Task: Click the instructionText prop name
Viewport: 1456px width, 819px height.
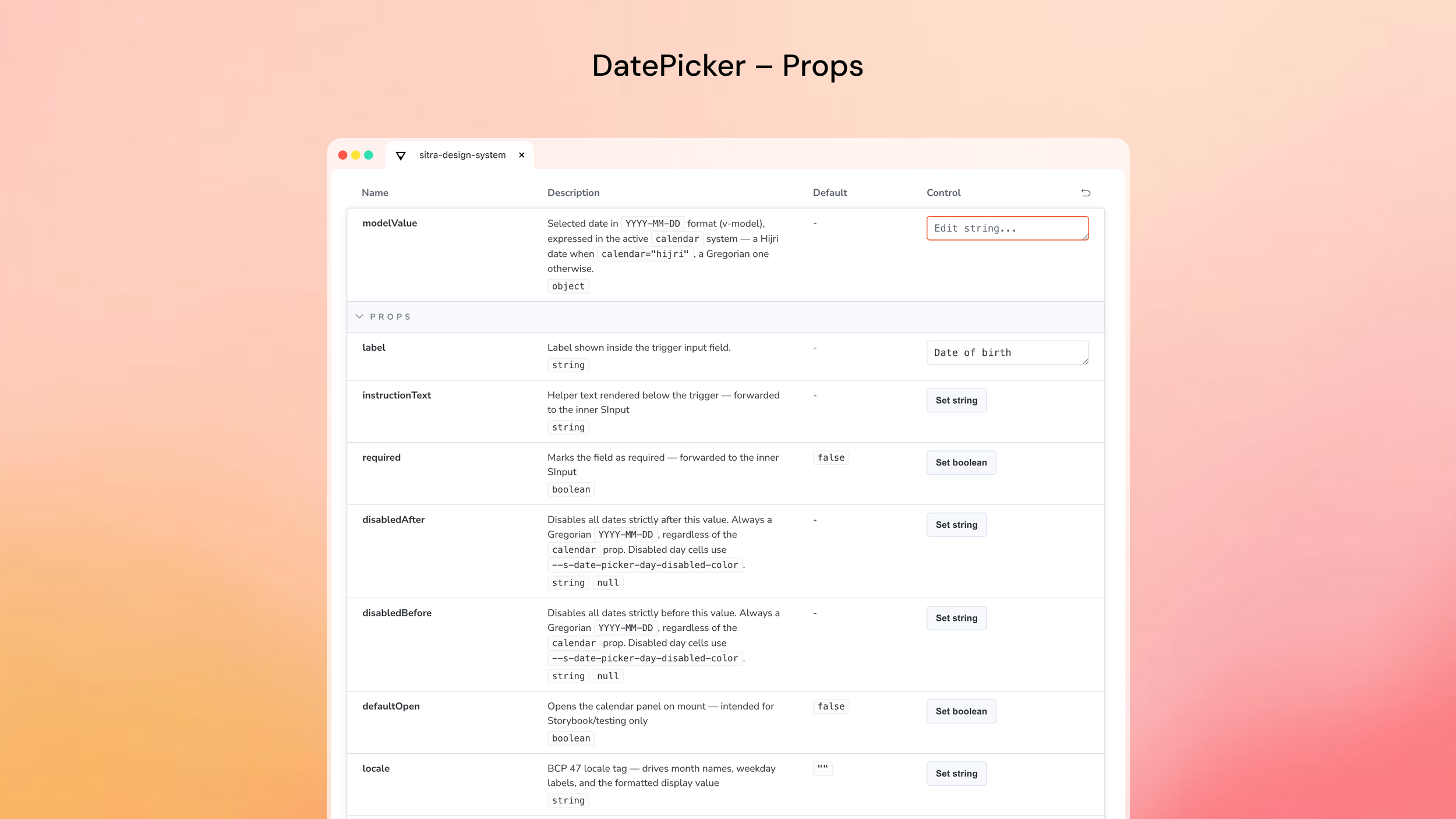Action: coord(396,395)
